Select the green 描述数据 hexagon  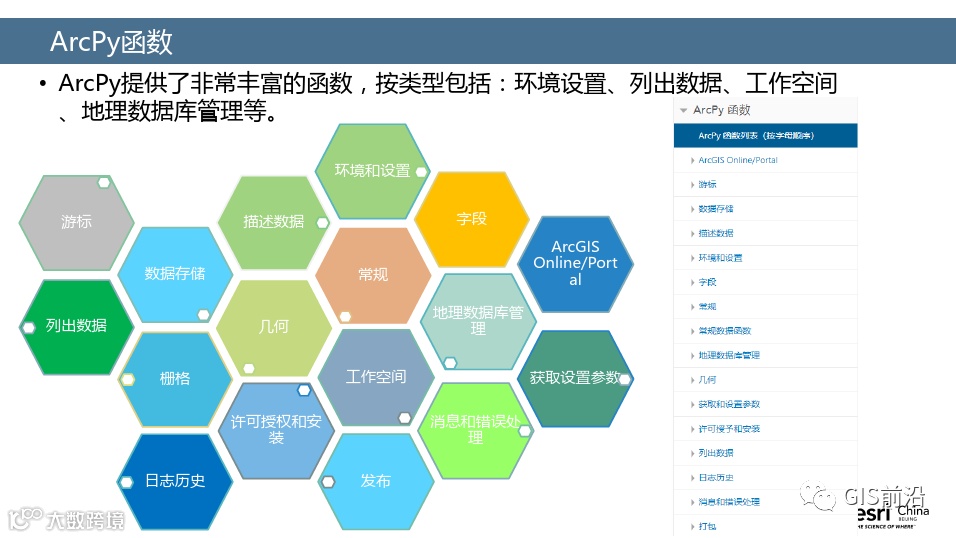(274, 222)
